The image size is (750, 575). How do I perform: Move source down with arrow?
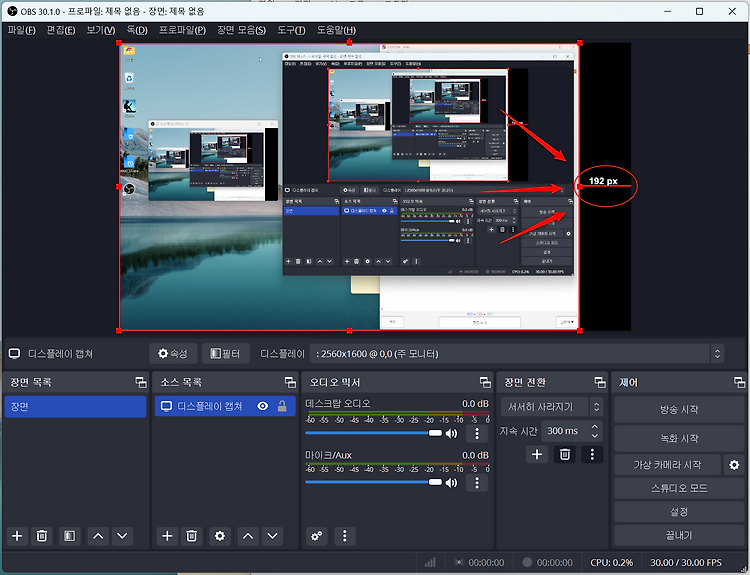point(272,536)
